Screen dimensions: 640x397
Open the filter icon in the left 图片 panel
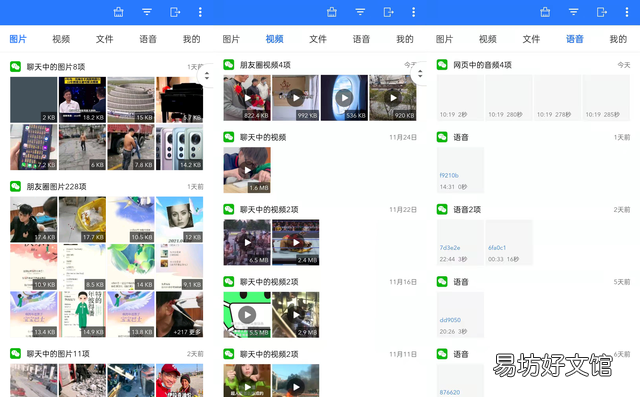147,12
